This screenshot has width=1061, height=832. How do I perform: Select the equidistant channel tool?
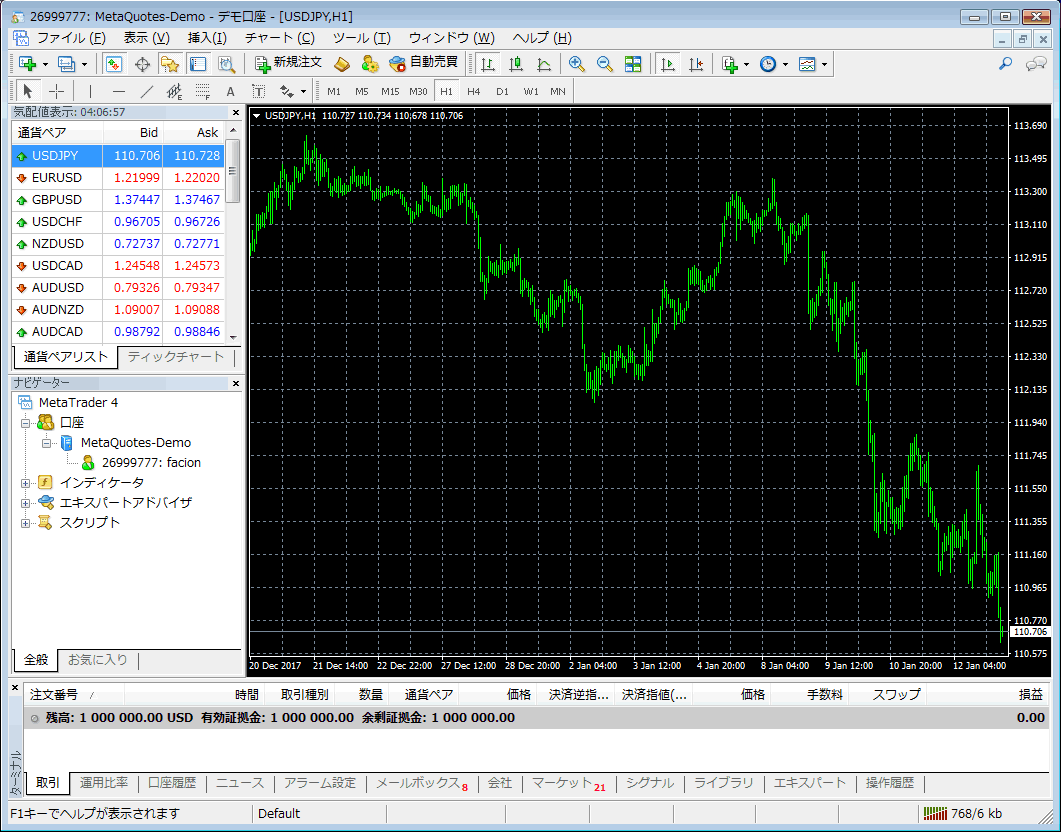(175, 91)
